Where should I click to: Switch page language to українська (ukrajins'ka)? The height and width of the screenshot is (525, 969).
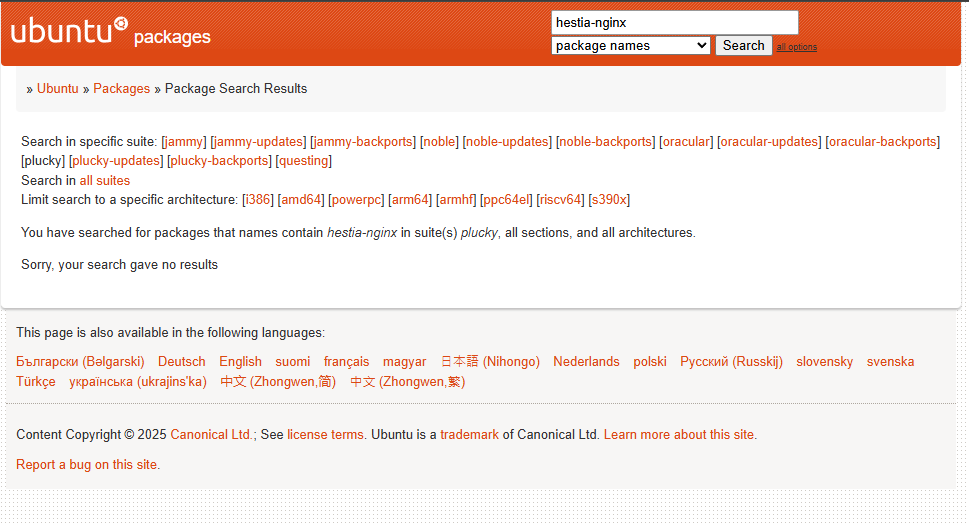tap(138, 381)
